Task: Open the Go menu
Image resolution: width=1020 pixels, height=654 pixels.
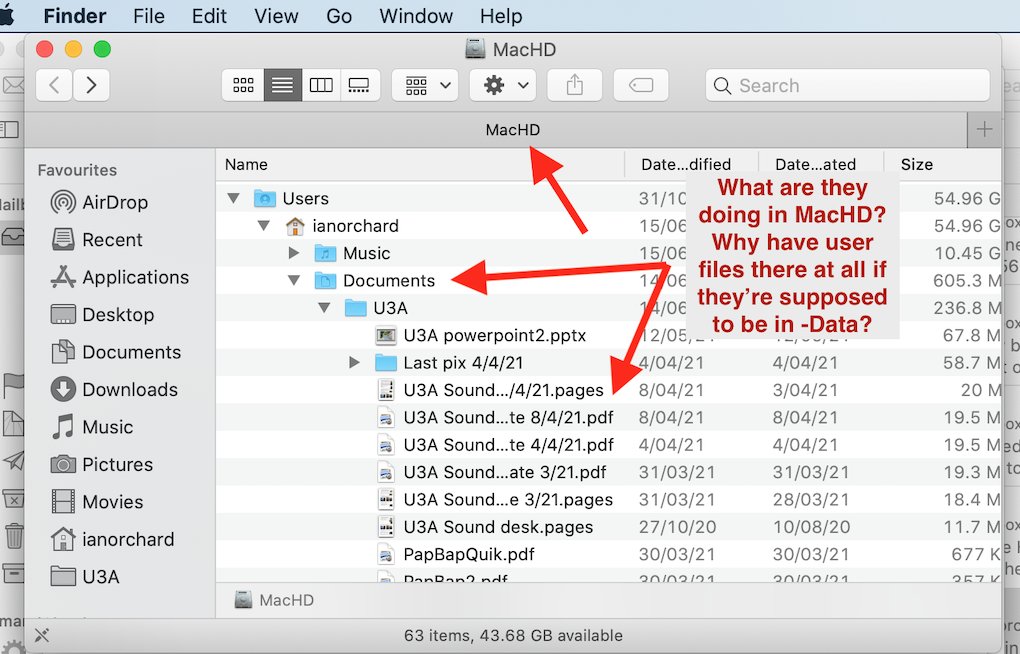Action: coord(339,16)
